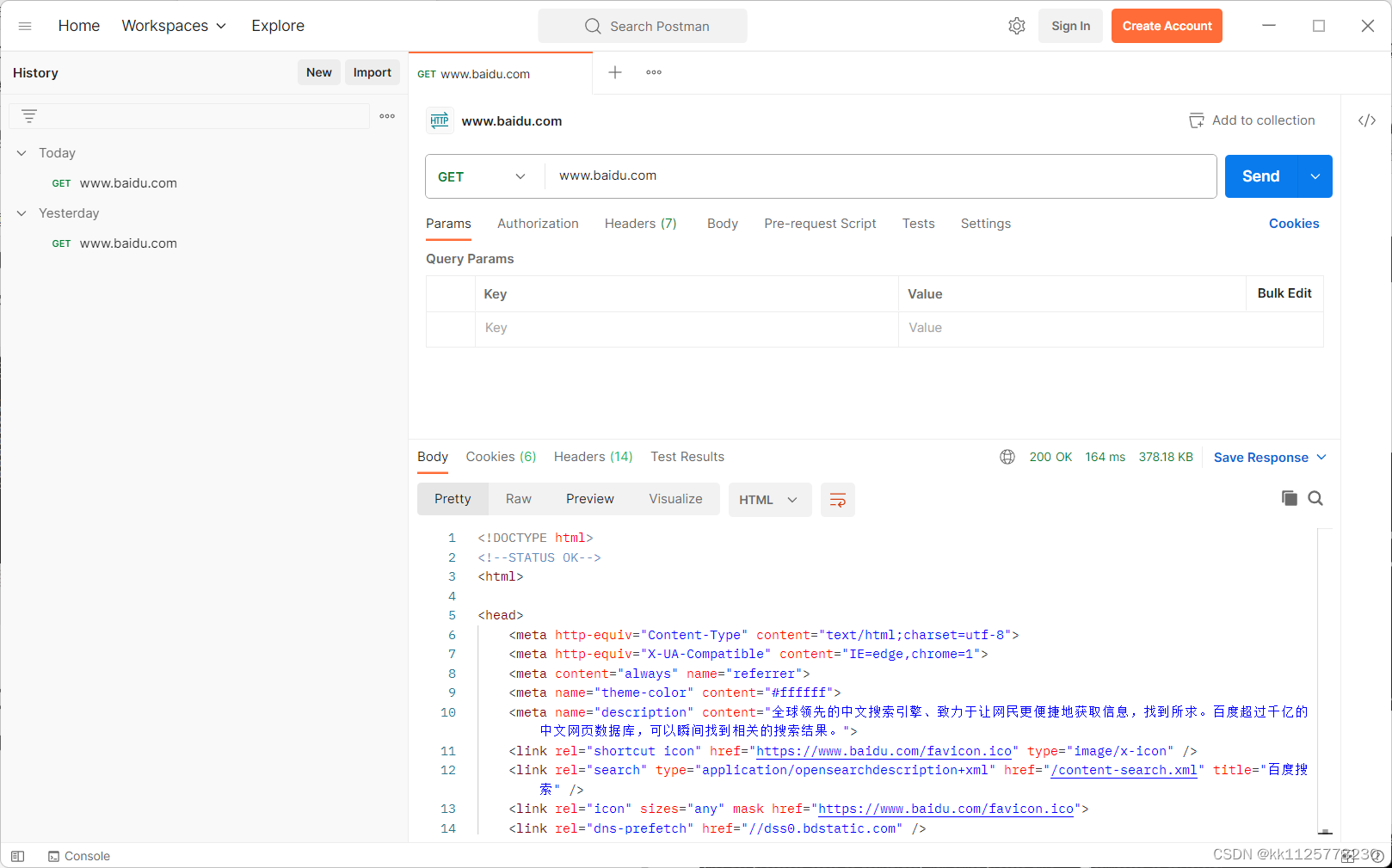Focus the Search Postman box
The height and width of the screenshot is (868, 1392).
[x=643, y=26]
